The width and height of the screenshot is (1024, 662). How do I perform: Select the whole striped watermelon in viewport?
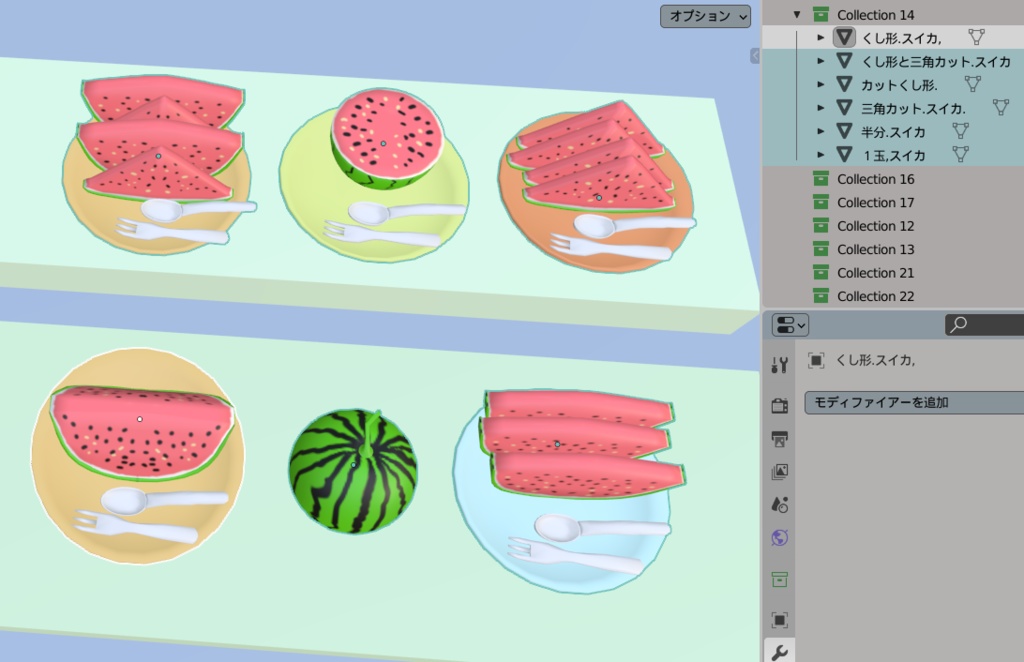coord(353,471)
